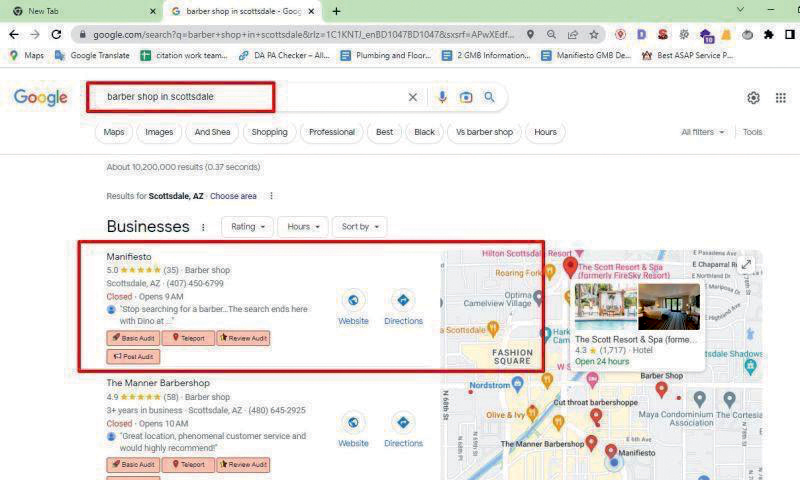800x480 pixels.
Task: Open the Rating filter dropdown
Action: pos(247,227)
